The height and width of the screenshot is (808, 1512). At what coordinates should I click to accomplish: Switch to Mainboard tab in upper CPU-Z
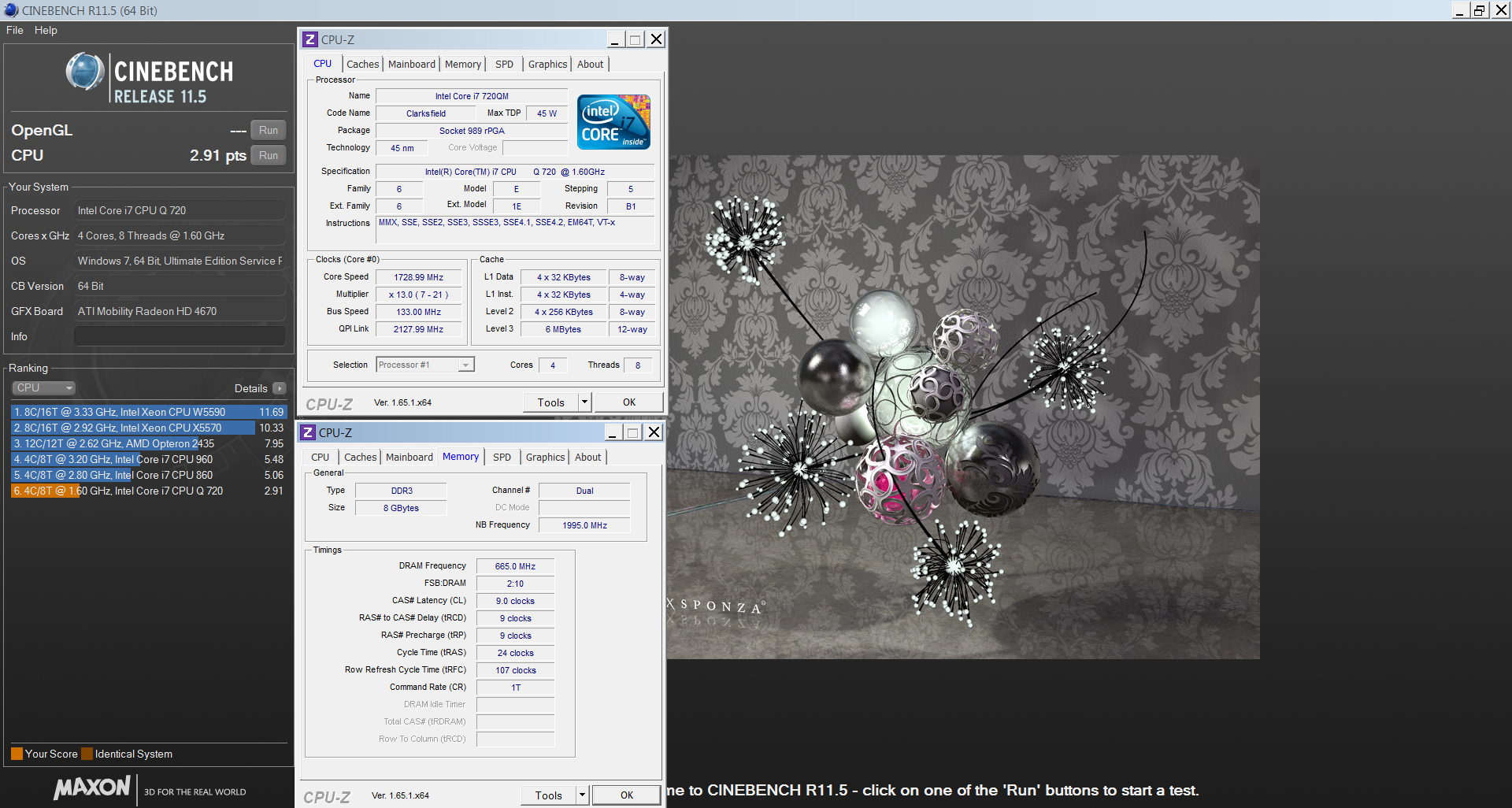(x=412, y=65)
